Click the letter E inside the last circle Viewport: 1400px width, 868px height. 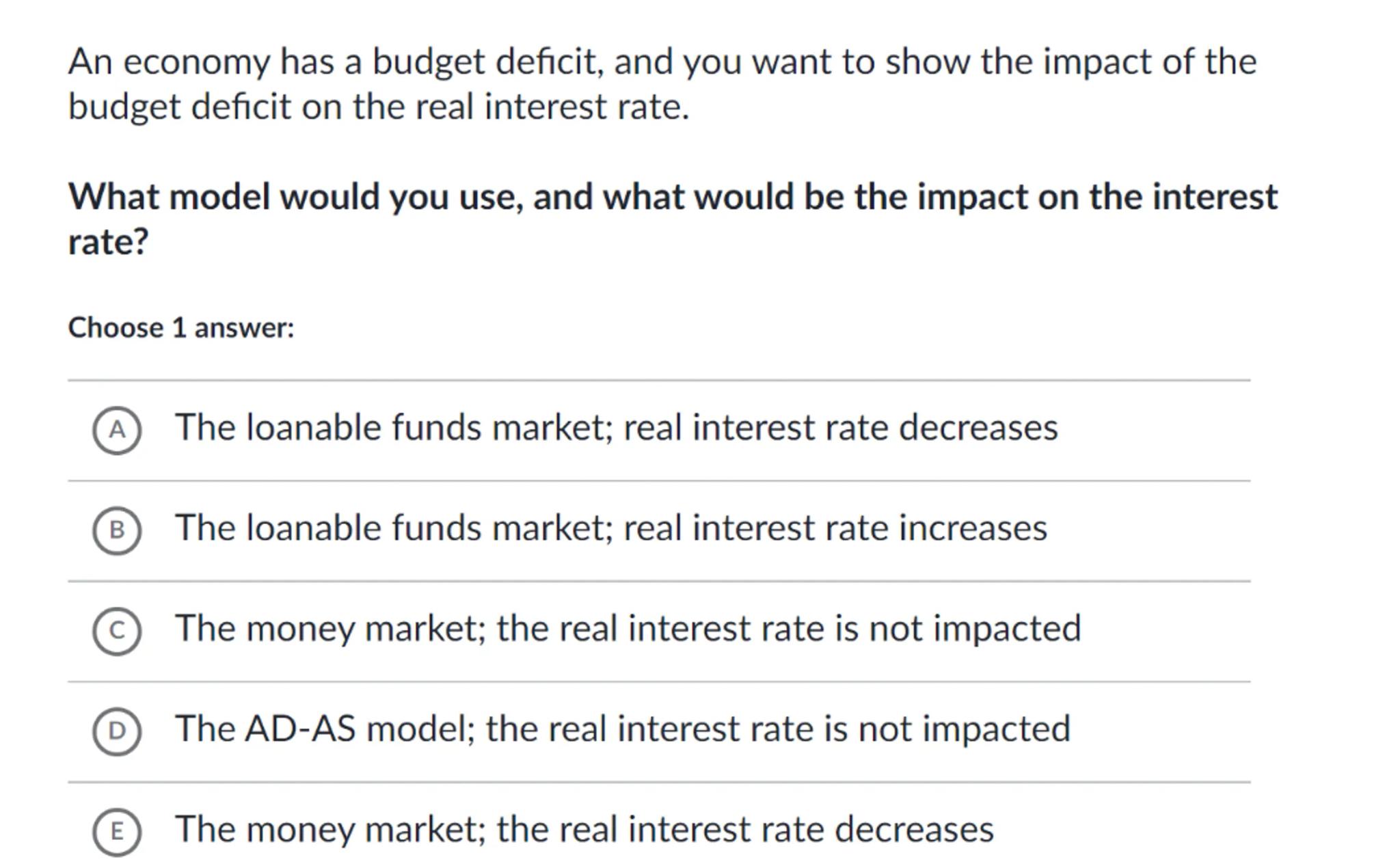pyautogui.click(x=117, y=832)
